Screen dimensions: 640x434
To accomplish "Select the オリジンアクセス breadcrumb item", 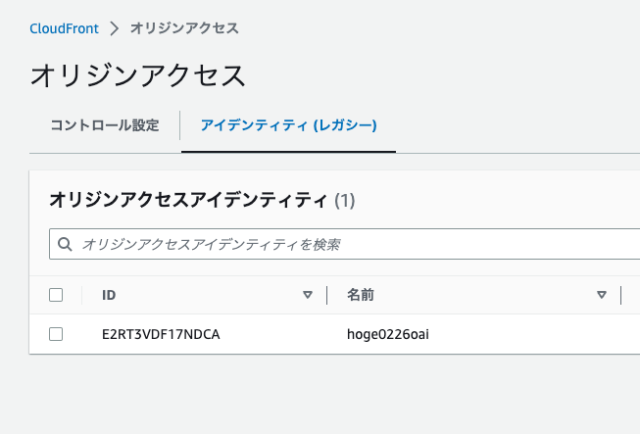I will click(184, 29).
